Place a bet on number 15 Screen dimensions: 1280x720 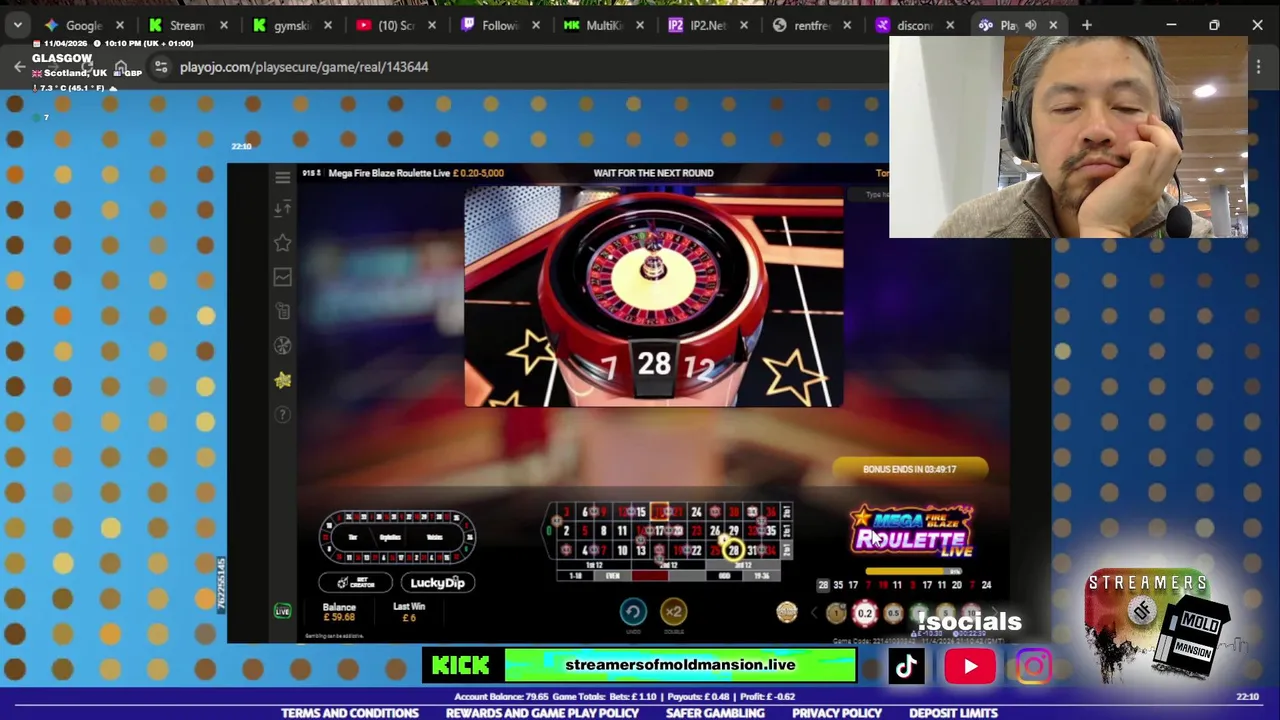640,513
